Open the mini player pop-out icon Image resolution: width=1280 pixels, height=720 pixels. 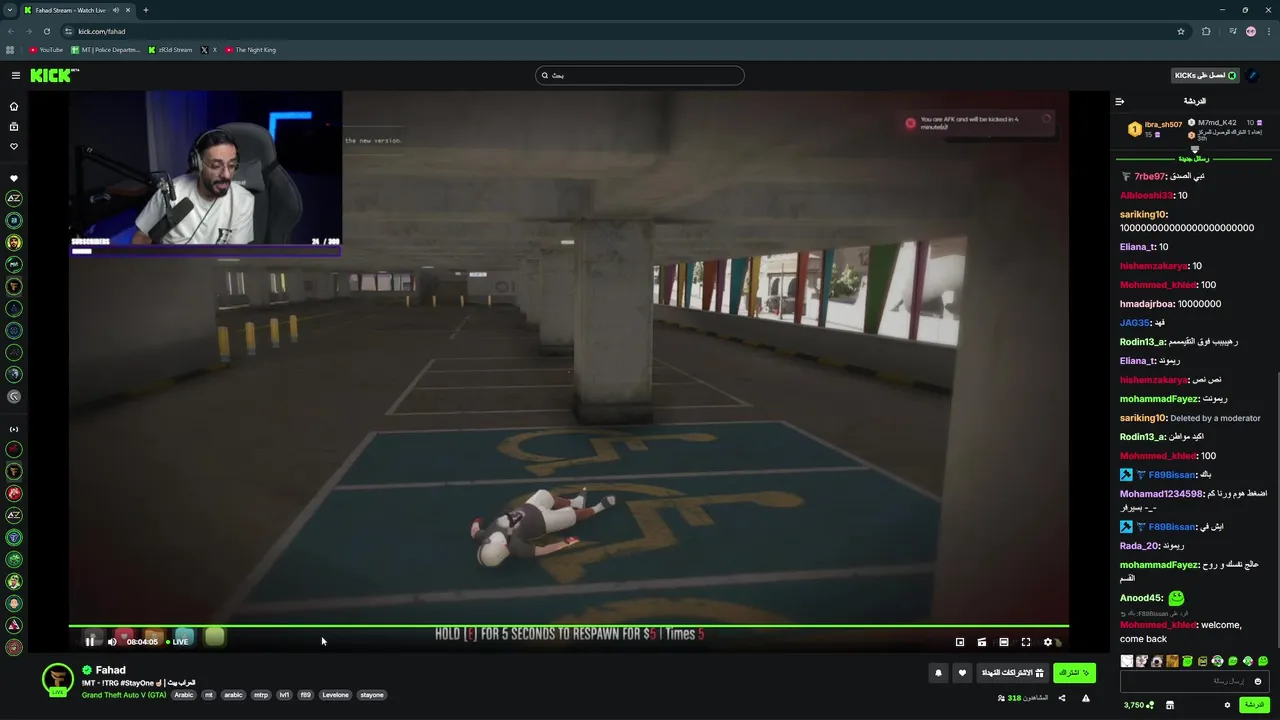click(960, 642)
